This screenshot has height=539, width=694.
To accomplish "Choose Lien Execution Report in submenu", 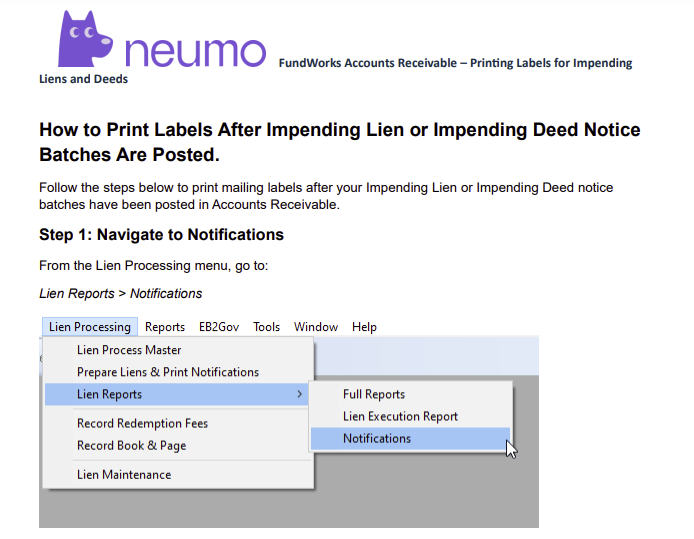I will pyautogui.click(x=400, y=416).
